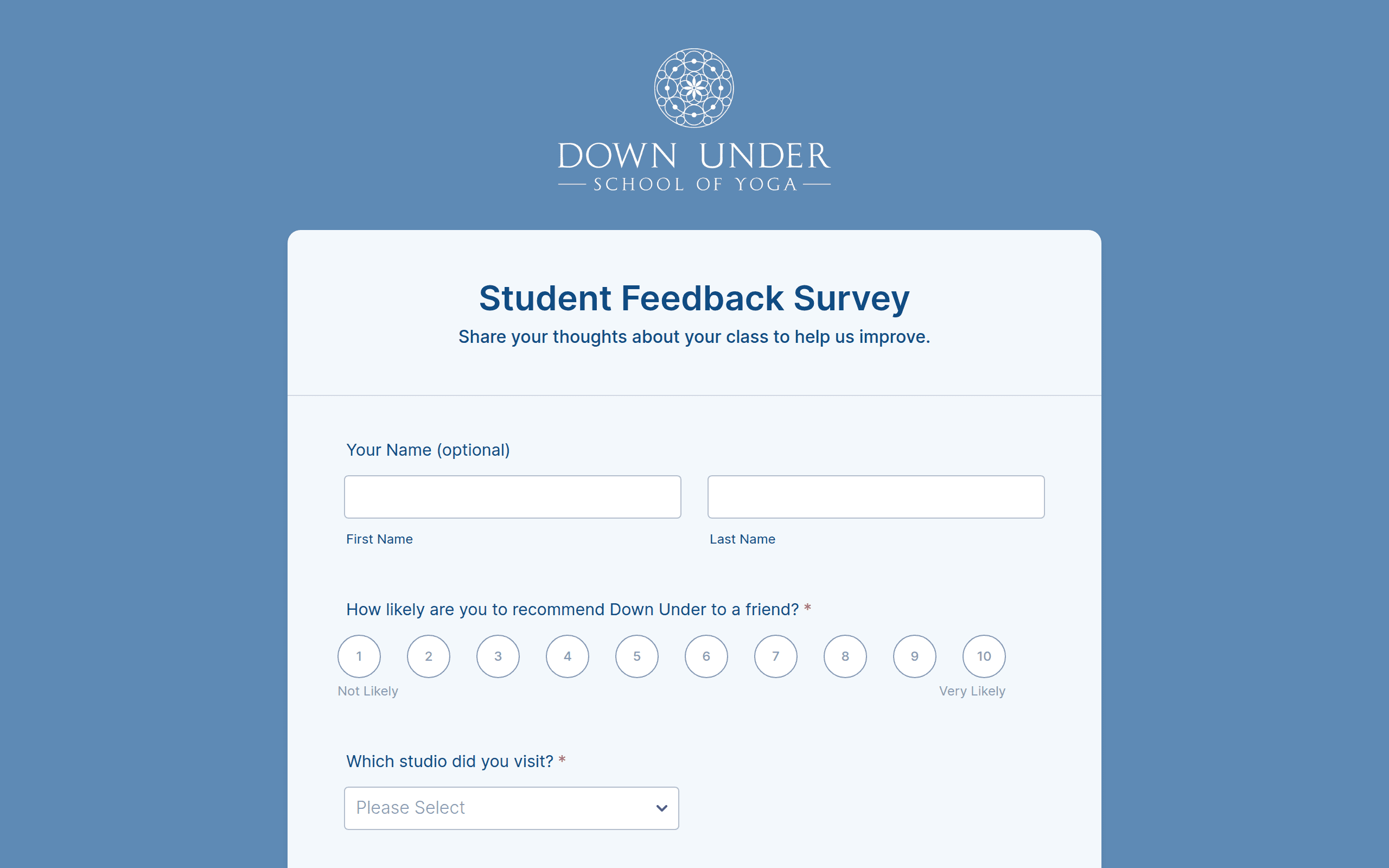Pick rating 7 on recommendation scale
The image size is (1389, 868).
[x=776, y=656]
